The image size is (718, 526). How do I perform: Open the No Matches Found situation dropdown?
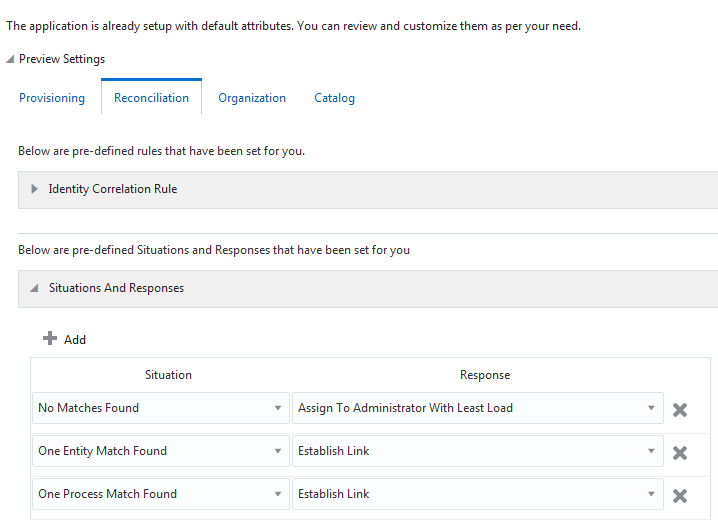click(277, 408)
